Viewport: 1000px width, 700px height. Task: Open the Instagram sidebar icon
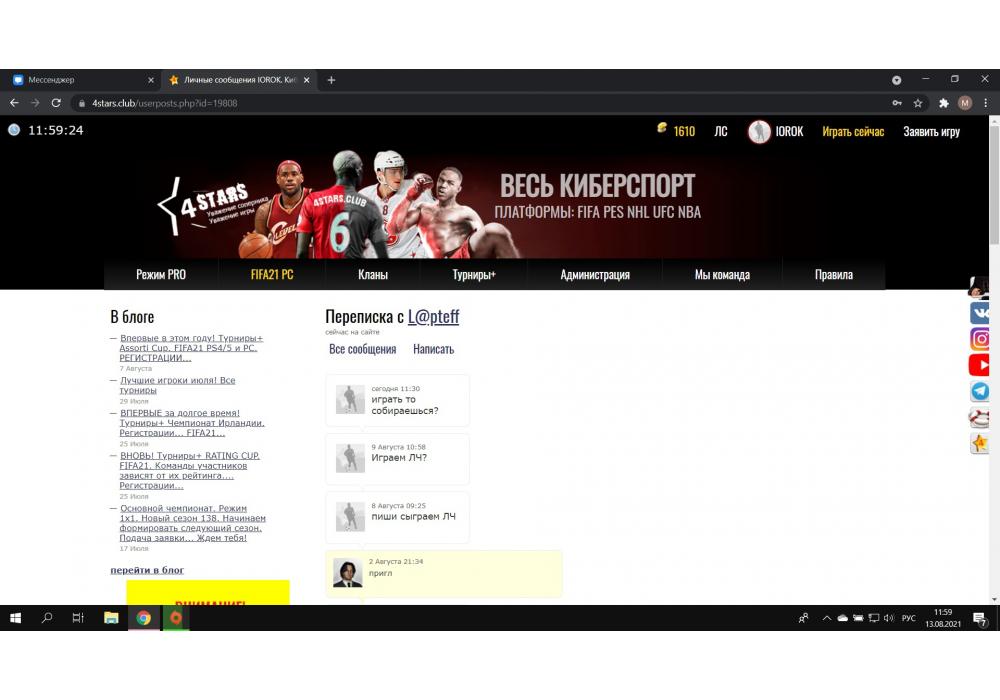pos(980,339)
